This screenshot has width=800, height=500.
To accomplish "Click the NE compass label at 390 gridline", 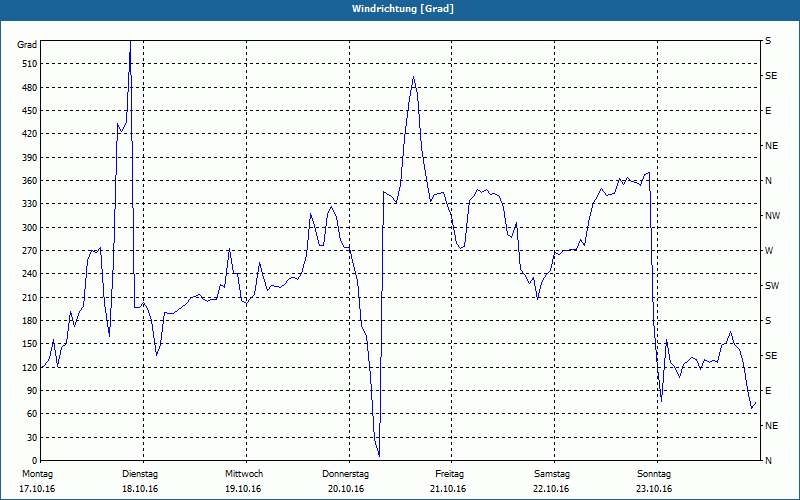I will point(771,146).
